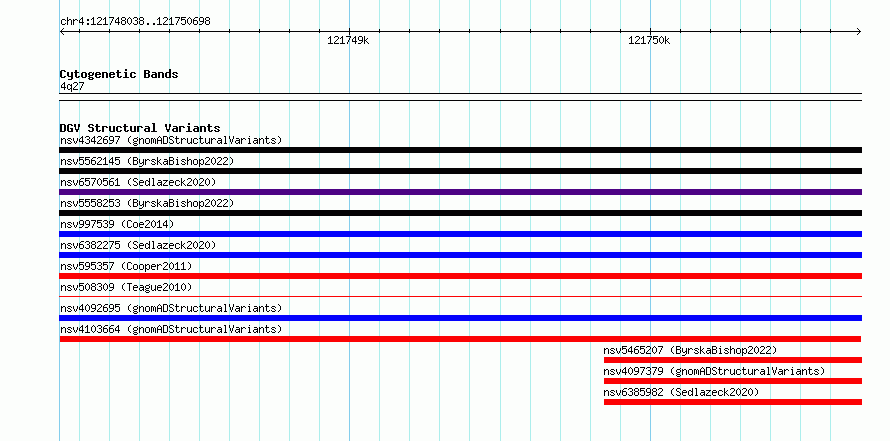The height and width of the screenshot is (441, 890).
Task: Select the black bar under nsv4342697
Action: point(460,150)
